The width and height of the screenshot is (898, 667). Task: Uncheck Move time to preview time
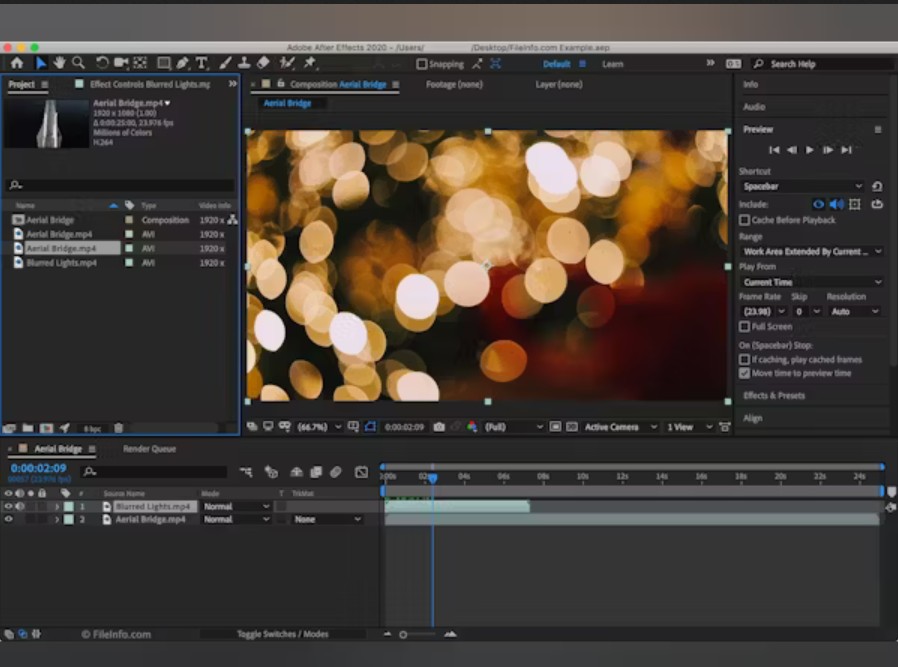[x=745, y=373]
